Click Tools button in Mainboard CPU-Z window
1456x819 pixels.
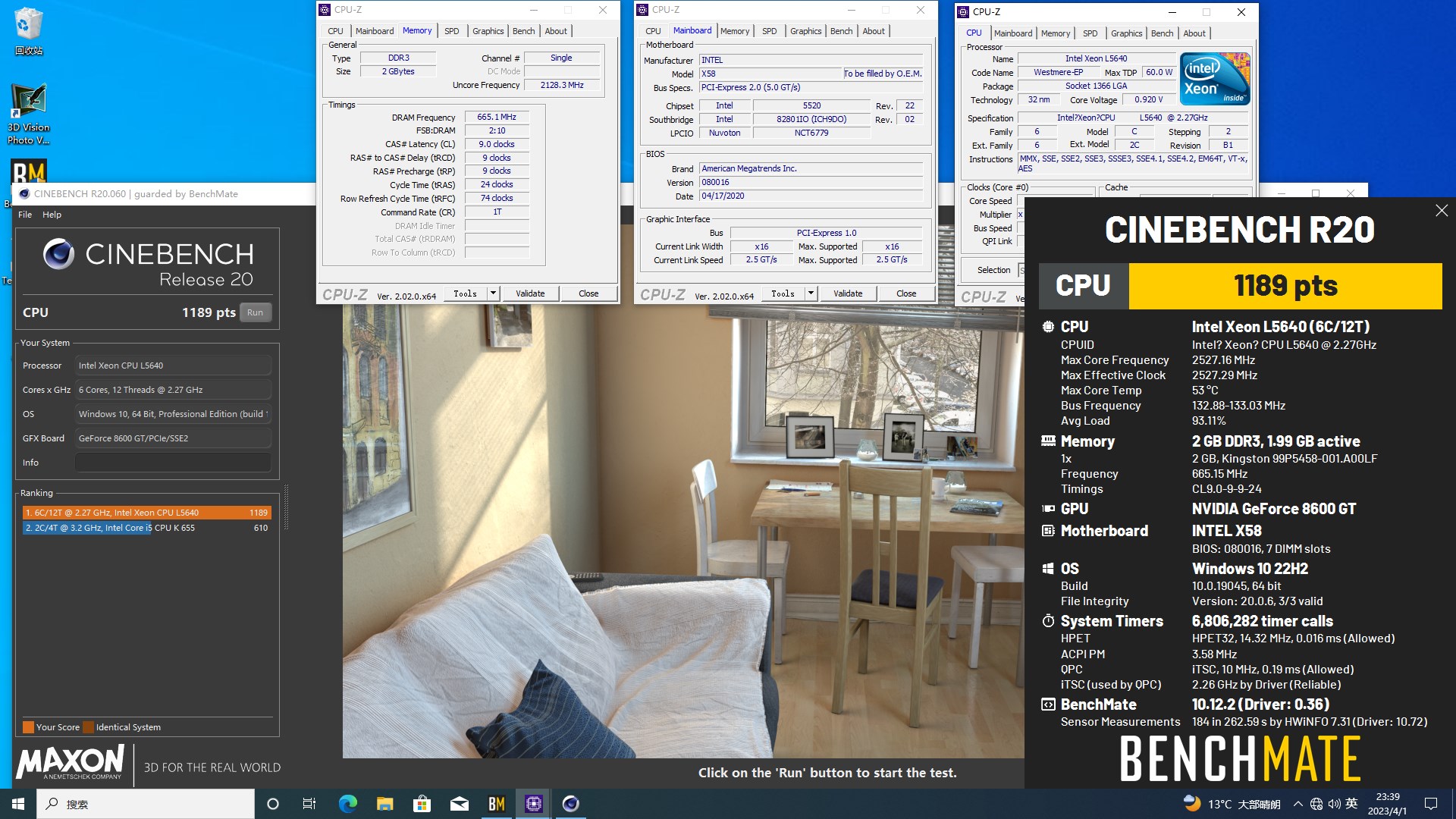click(x=783, y=293)
